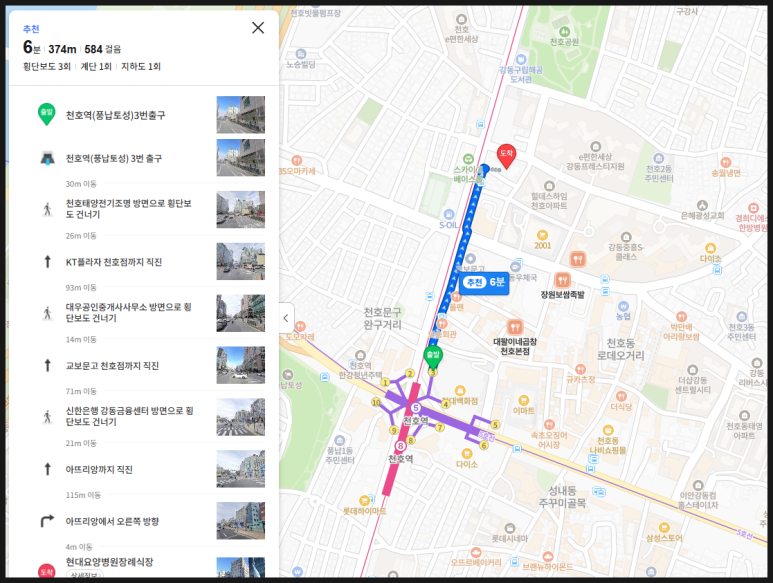The image size is (773, 583).
Task: Click the 삼성스토어 shop marker
Action: tap(664, 528)
